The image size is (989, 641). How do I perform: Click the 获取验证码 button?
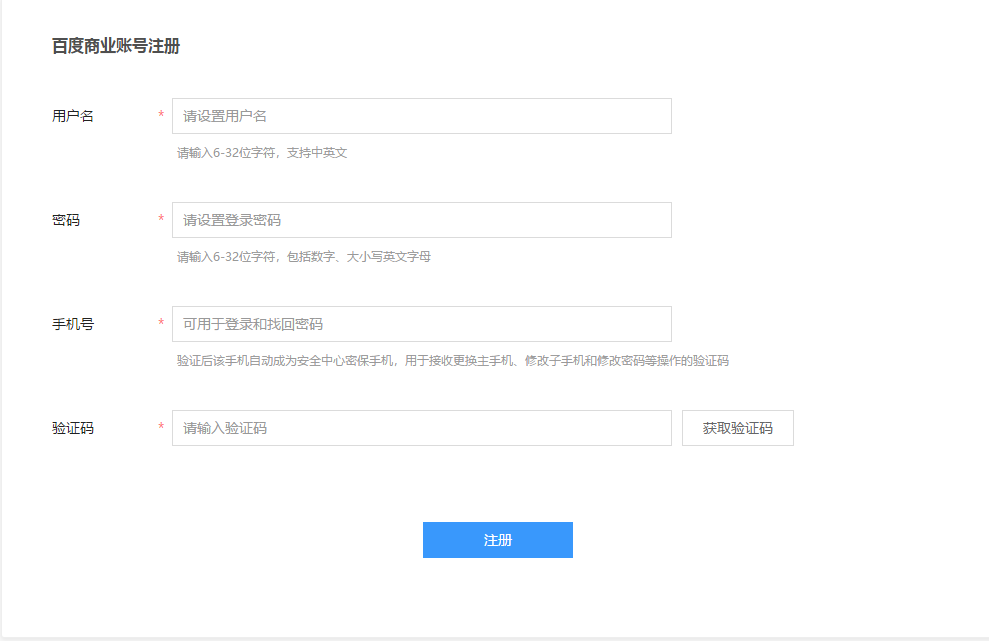[x=737, y=428]
